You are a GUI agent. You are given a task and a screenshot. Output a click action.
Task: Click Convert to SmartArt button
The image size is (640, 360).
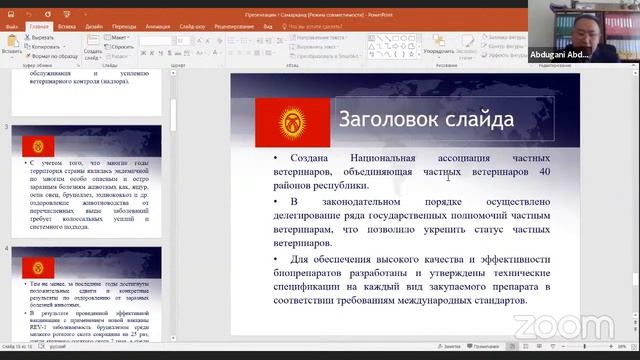point(325,56)
